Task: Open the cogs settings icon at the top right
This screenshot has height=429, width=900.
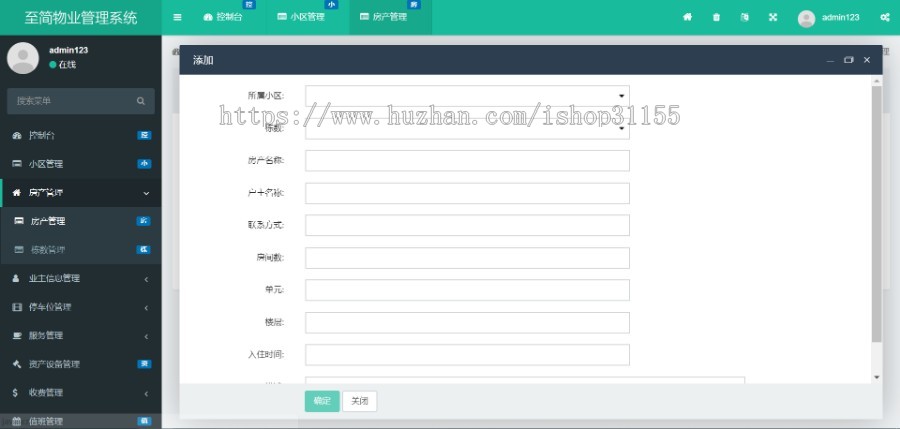Action: coord(885,17)
